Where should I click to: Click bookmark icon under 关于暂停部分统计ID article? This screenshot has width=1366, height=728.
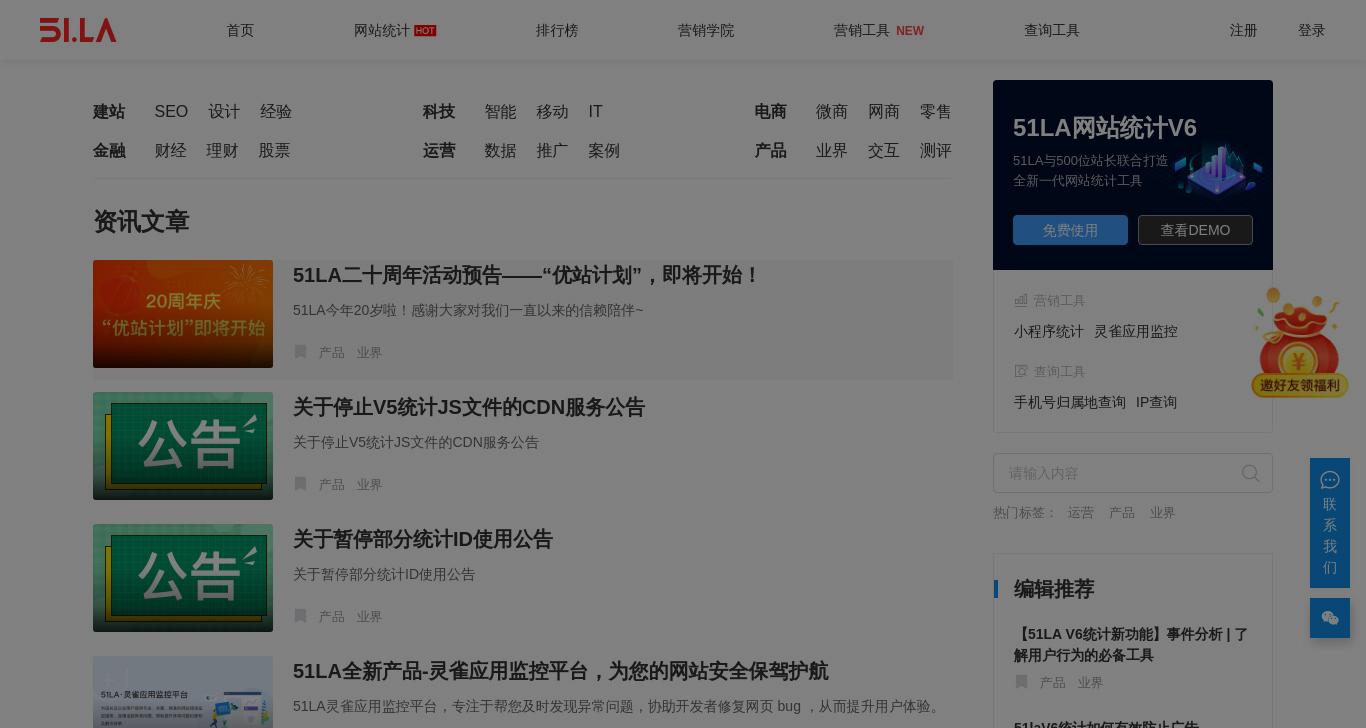pyautogui.click(x=300, y=616)
